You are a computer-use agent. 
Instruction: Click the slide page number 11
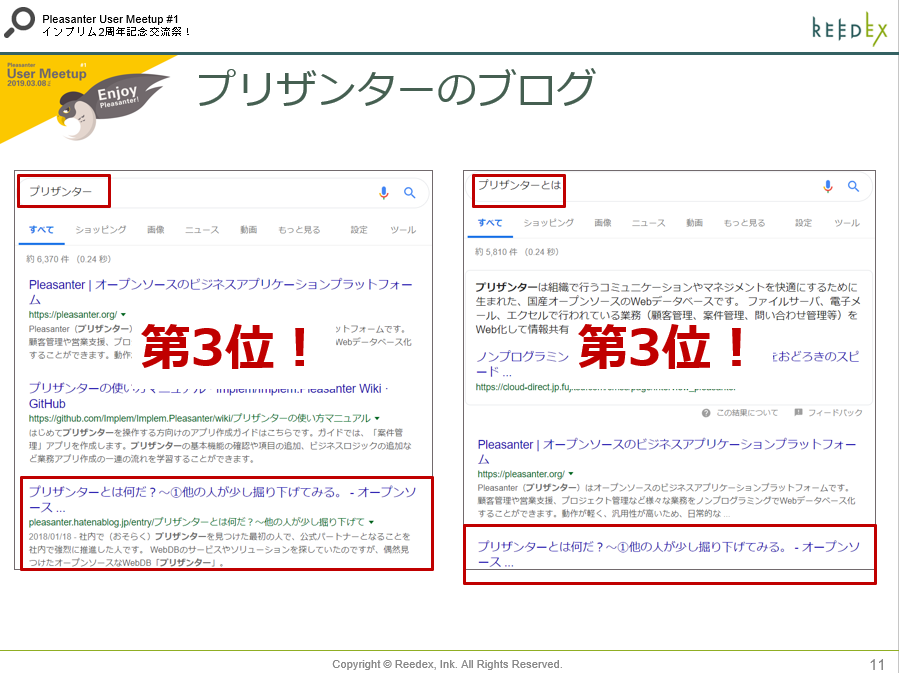coord(877,664)
